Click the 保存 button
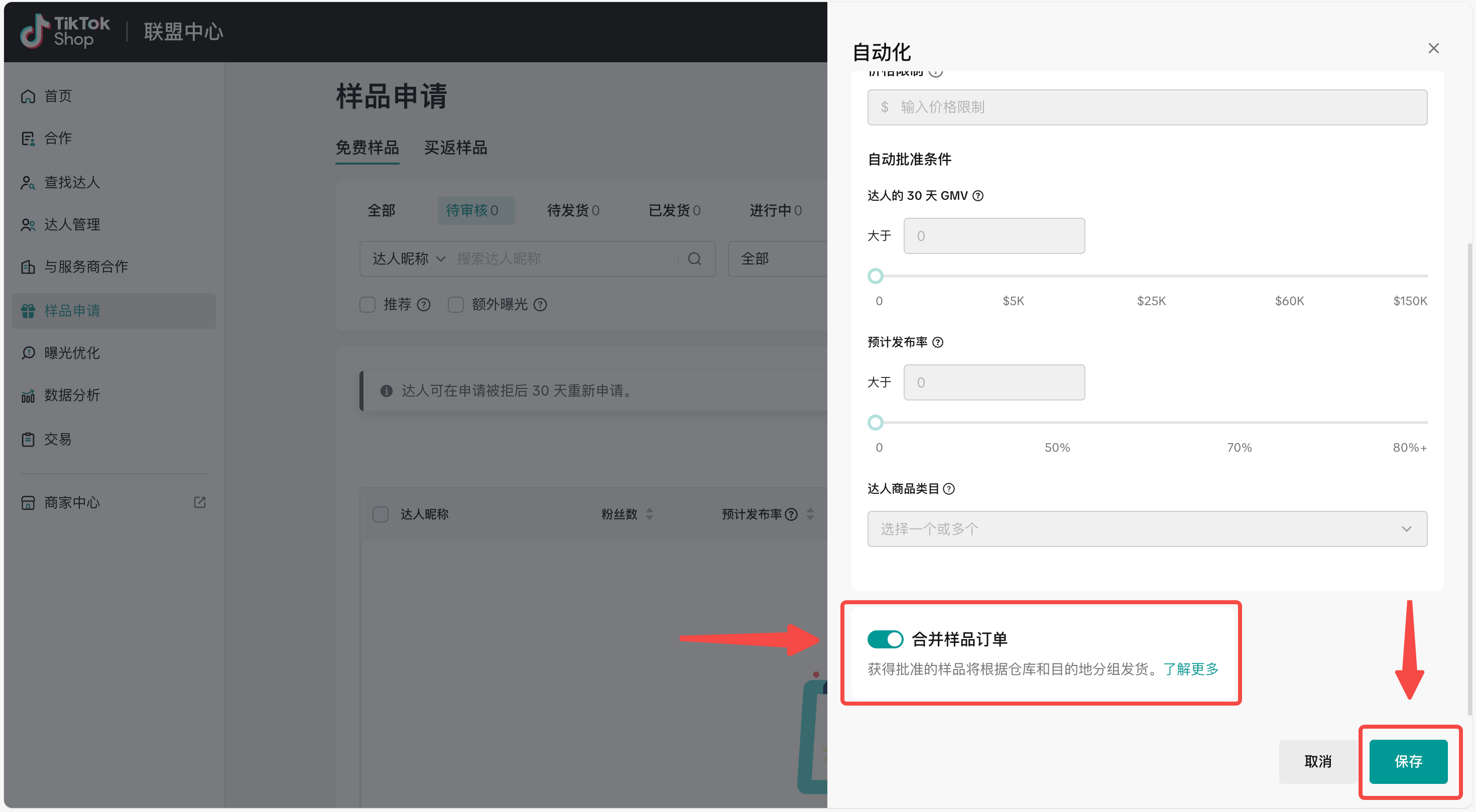The image size is (1476, 812). [1408, 761]
